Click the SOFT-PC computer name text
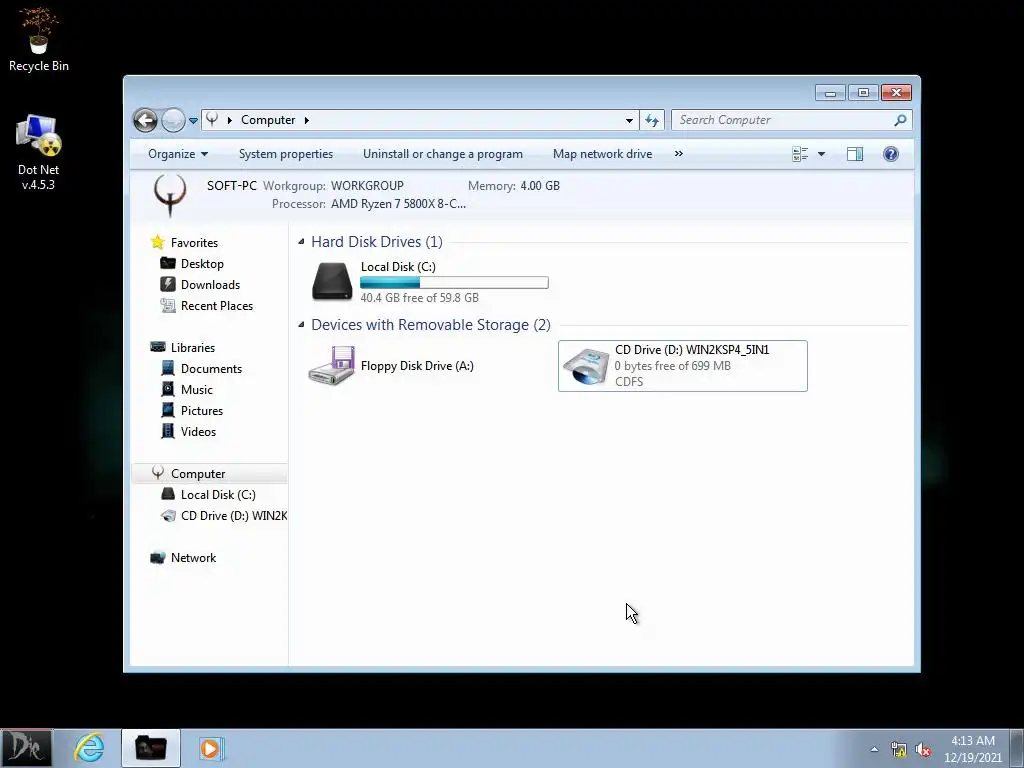 231,185
